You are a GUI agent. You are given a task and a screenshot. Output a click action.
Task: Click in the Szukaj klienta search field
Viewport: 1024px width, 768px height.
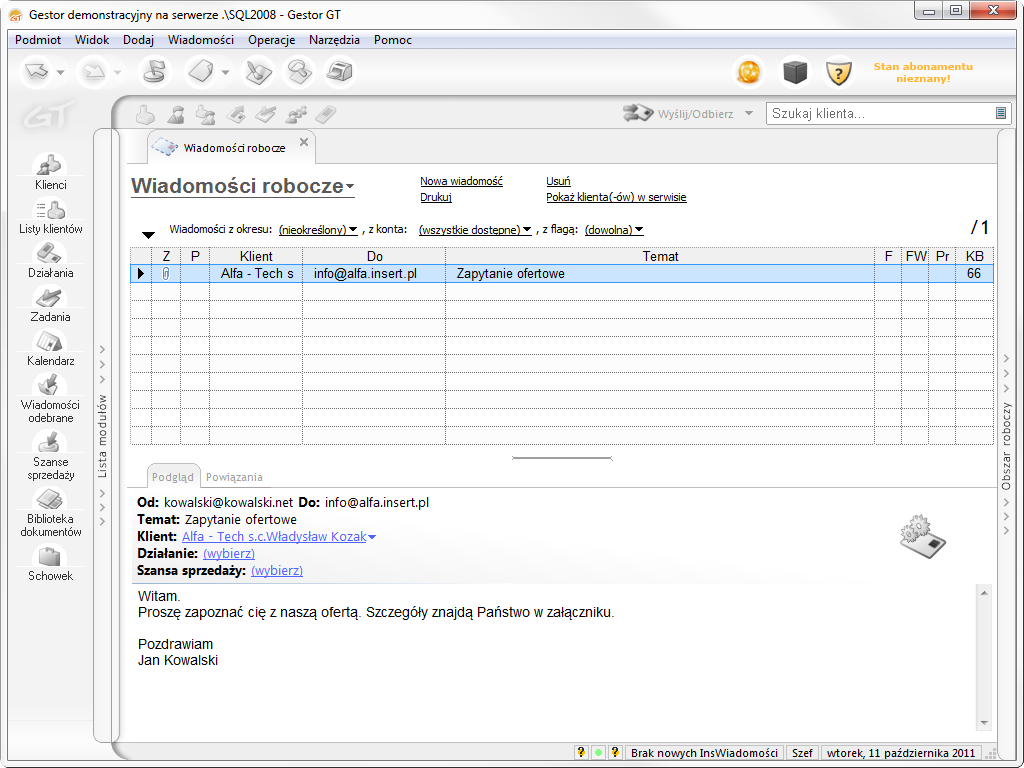(x=880, y=114)
